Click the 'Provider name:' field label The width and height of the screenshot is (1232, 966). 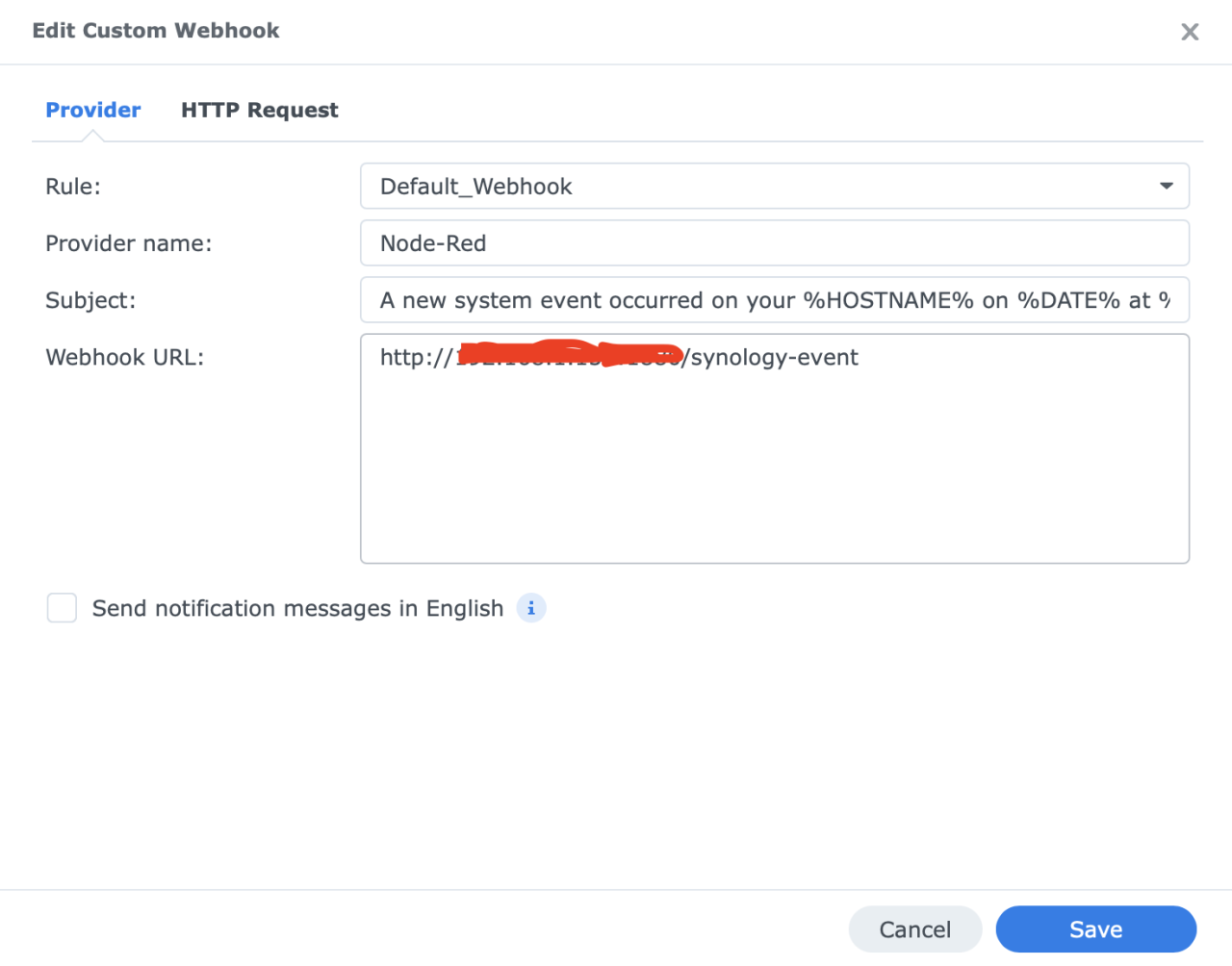pyautogui.click(x=128, y=243)
